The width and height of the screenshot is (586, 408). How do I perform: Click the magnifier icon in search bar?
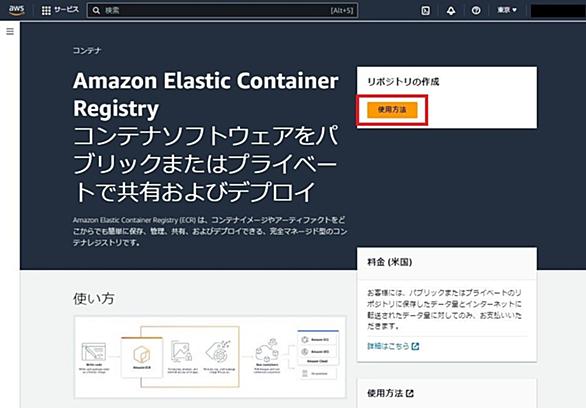[x=96, y=10]
